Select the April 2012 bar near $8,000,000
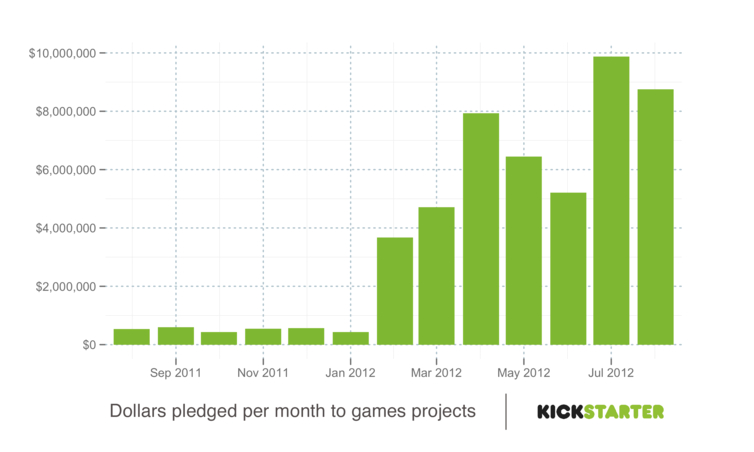The width and height of the screenshot is (754, 452). [480, 229]
